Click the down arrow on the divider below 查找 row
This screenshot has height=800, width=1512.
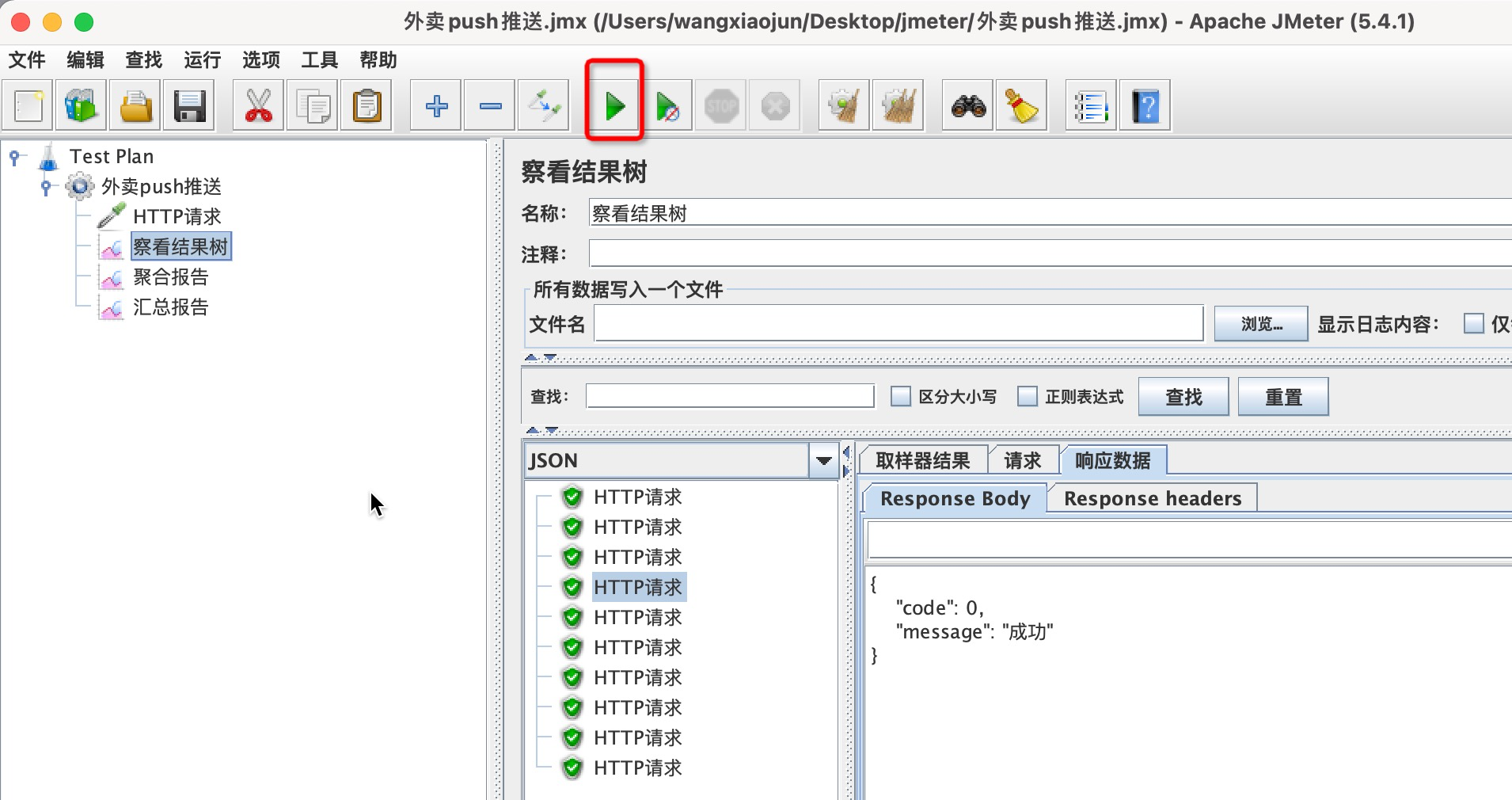point(552,430)
